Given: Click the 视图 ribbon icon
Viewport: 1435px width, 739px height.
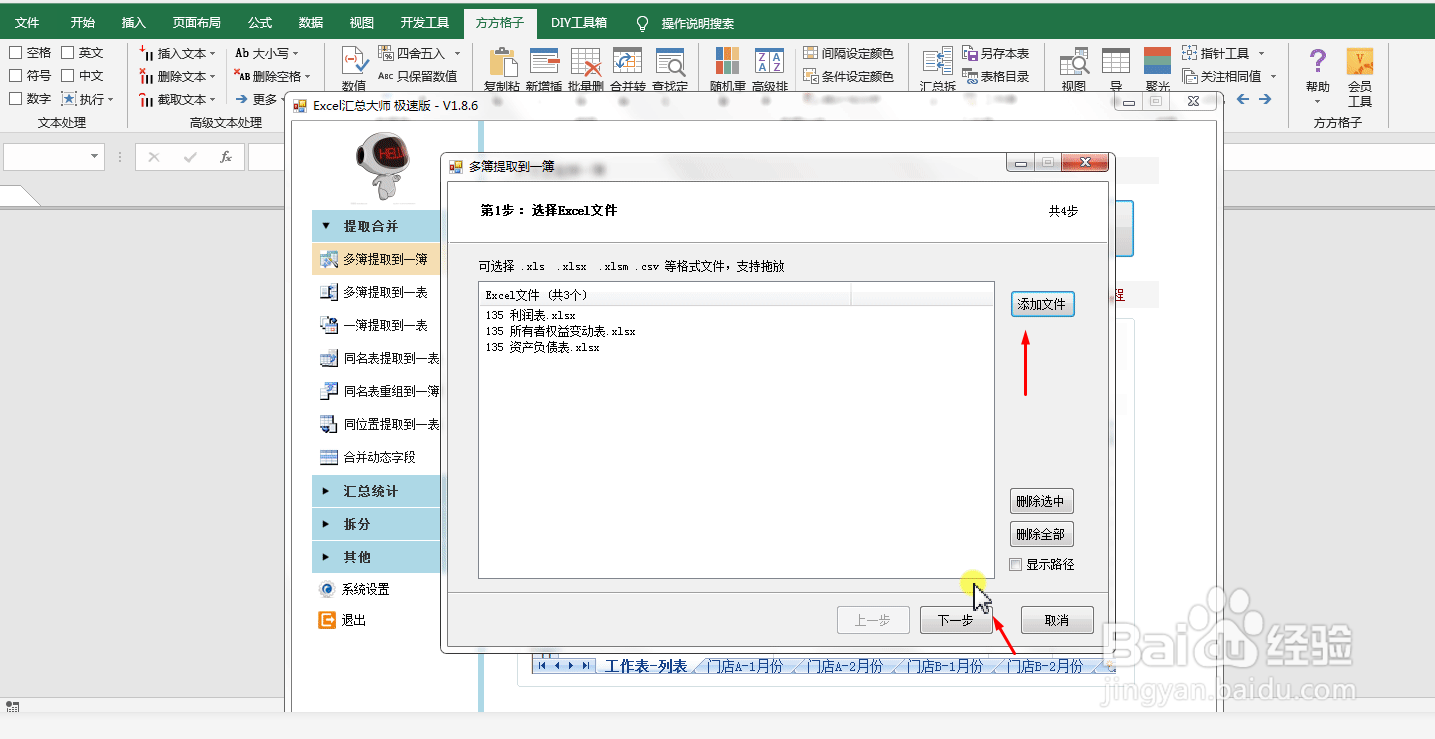Looking at the screenshot, I should tap(1074, 62).
